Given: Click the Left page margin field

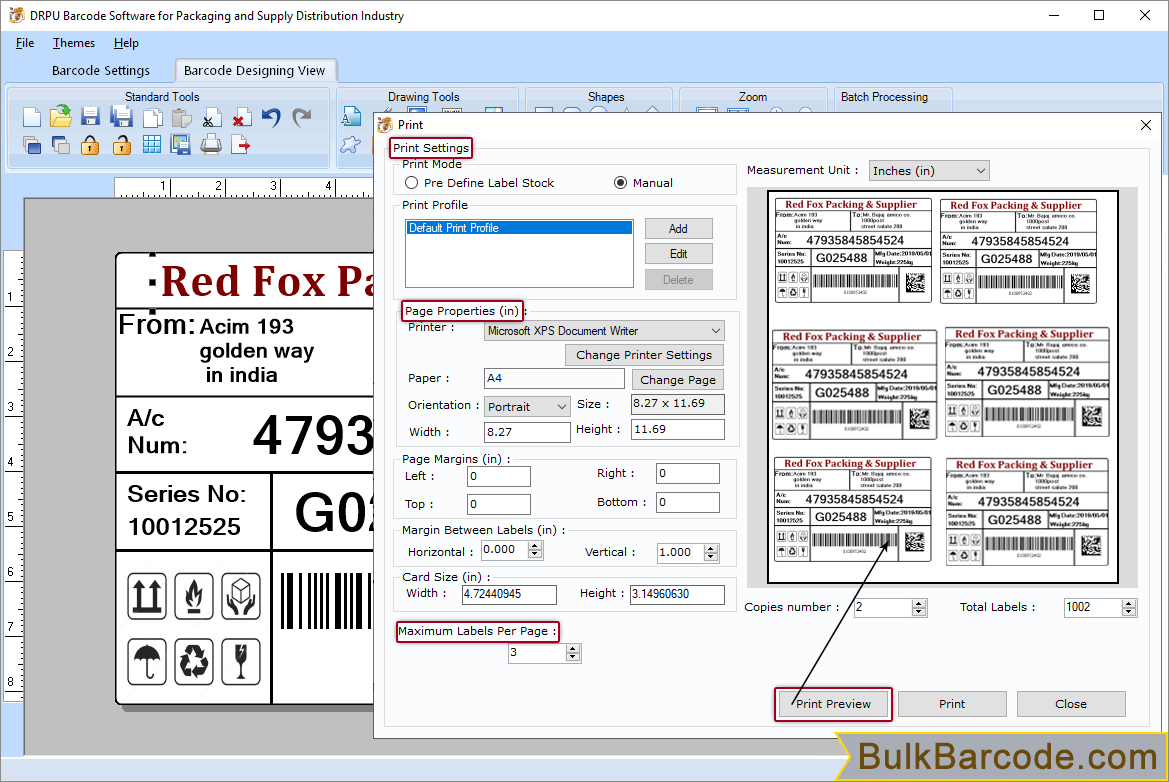Looking at the screenshot, I should [499, 476].
